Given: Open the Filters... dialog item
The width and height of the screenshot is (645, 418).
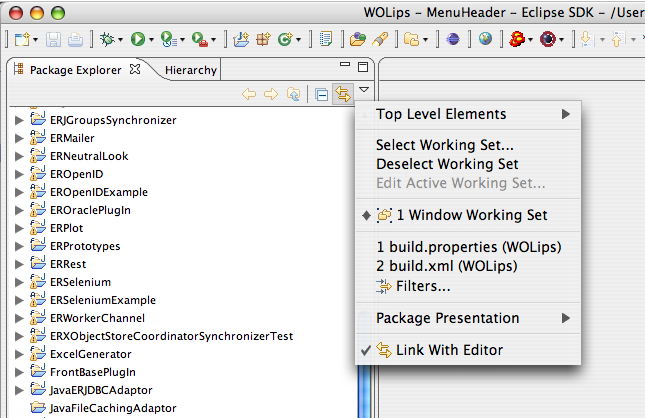Looking at the screenshot, I should (469, 286).
